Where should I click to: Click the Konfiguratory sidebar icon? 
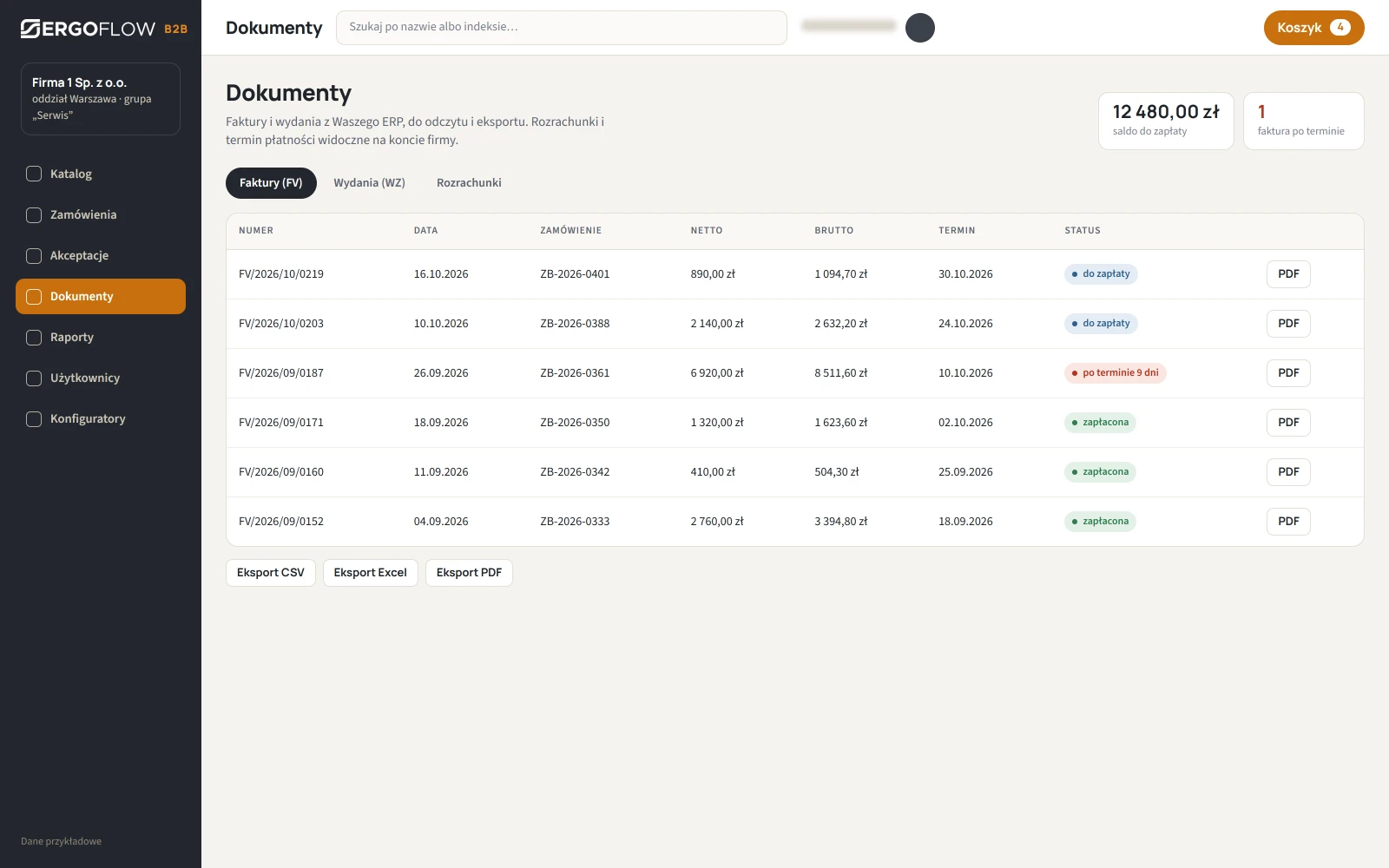pyautogui.click(x=34, y=418)
